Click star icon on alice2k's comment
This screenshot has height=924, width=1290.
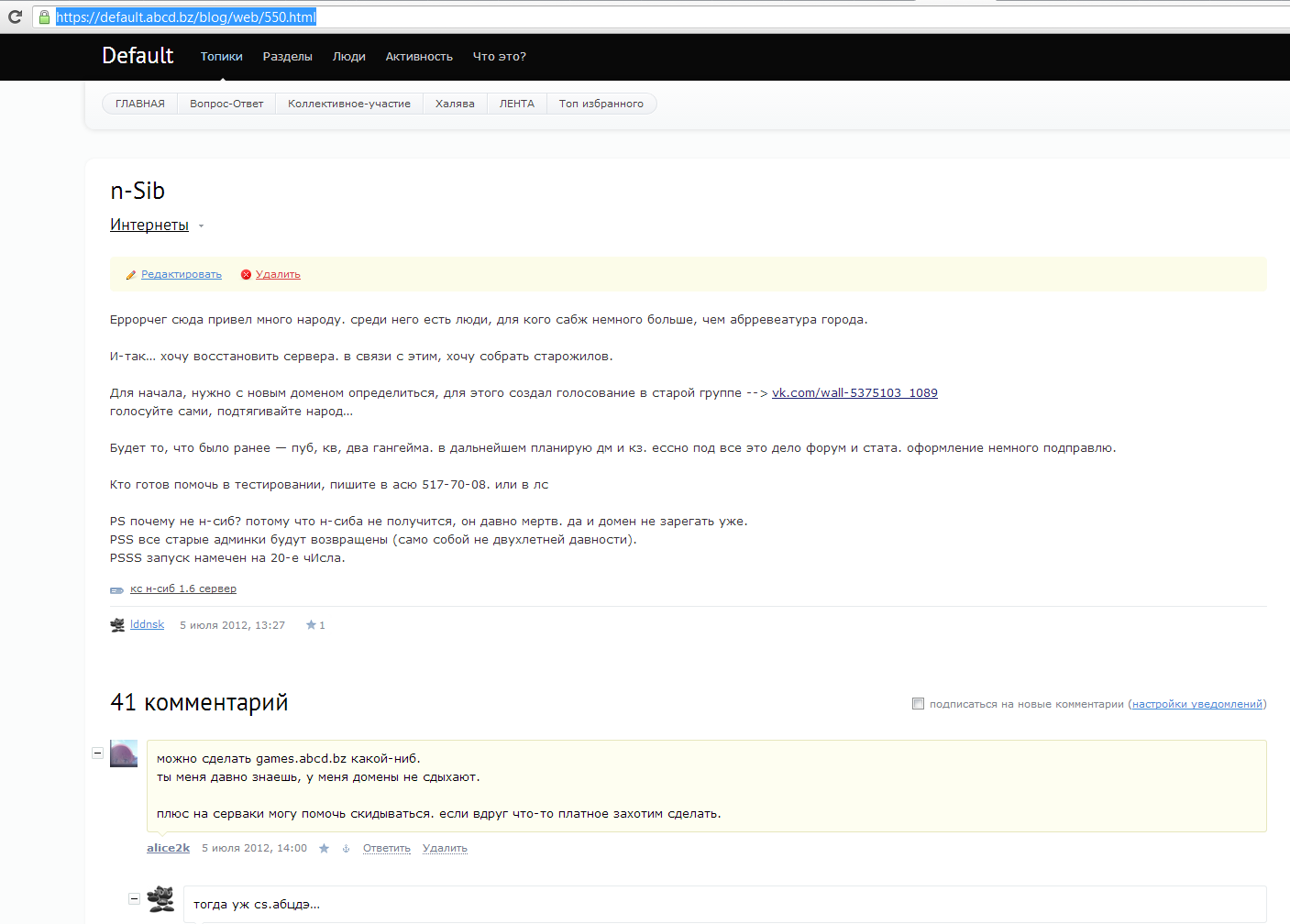pos(324,849)
